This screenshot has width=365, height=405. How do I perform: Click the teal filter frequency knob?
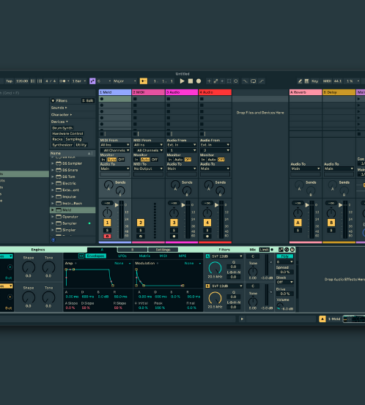(215, 268)
